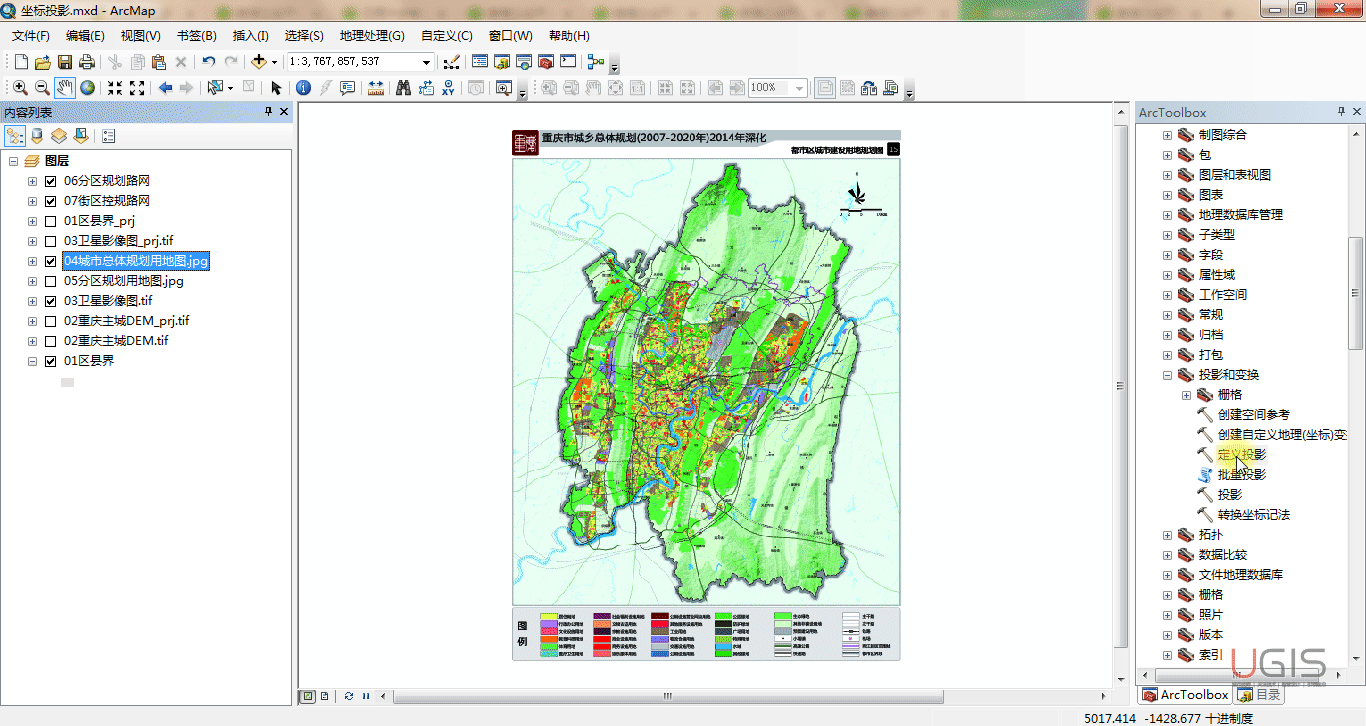
Task: Switch to the 目录 tab
Action: point(1259,694)
